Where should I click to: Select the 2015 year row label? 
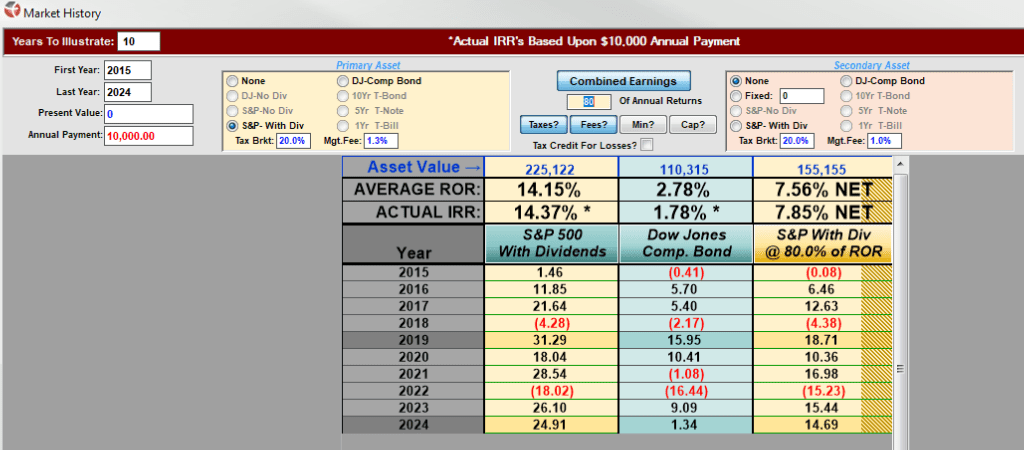[x=413, y=272]
